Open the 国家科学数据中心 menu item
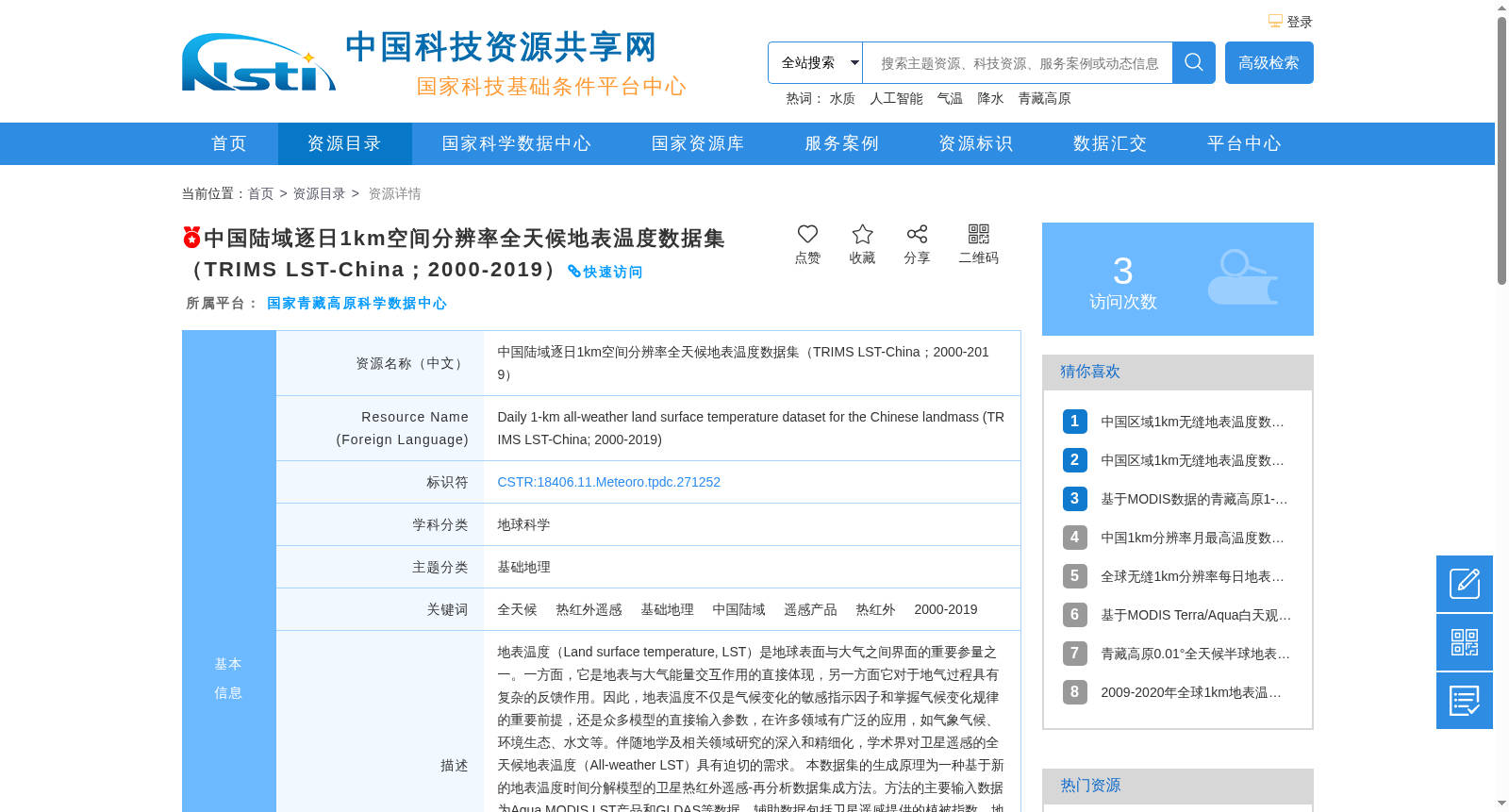 click(517, 143)
